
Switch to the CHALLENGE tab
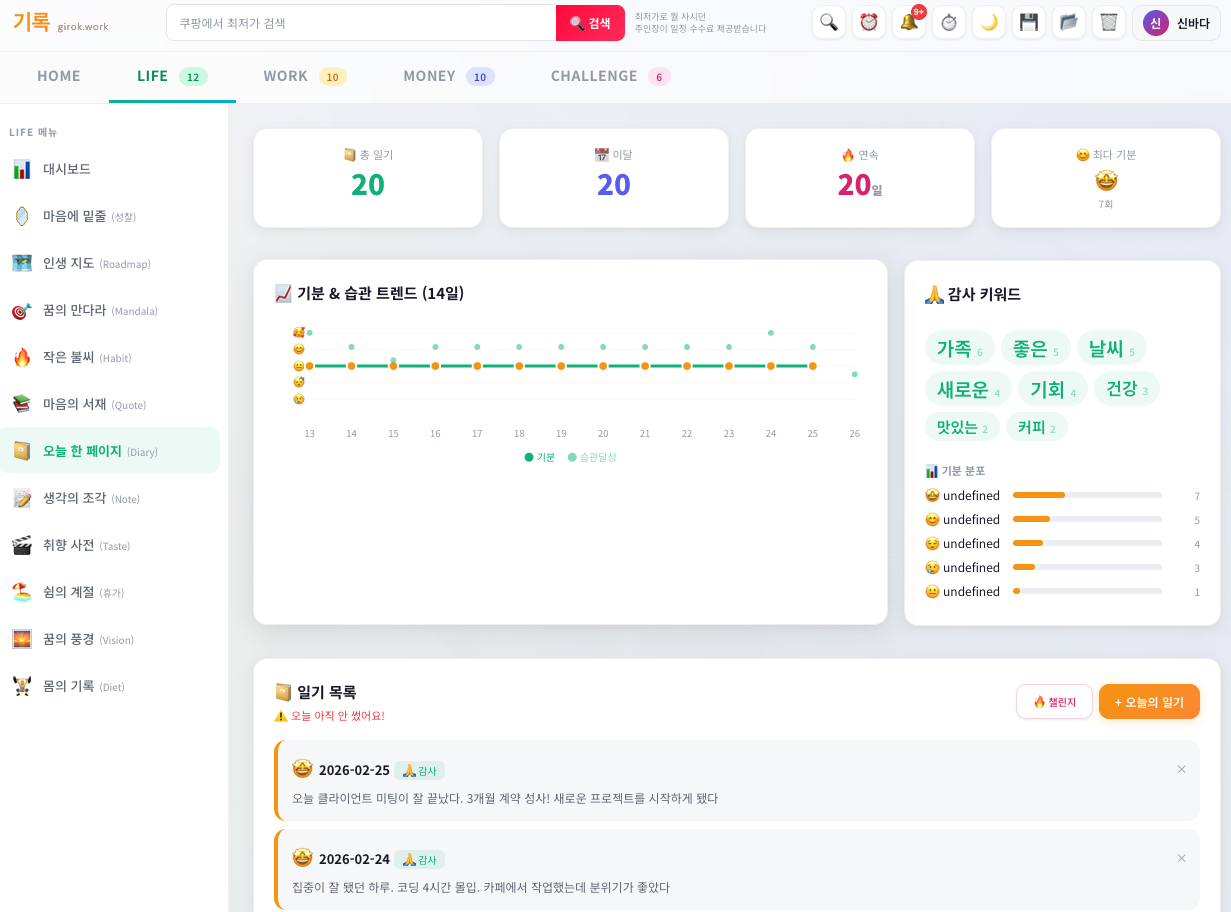(594, 75)
